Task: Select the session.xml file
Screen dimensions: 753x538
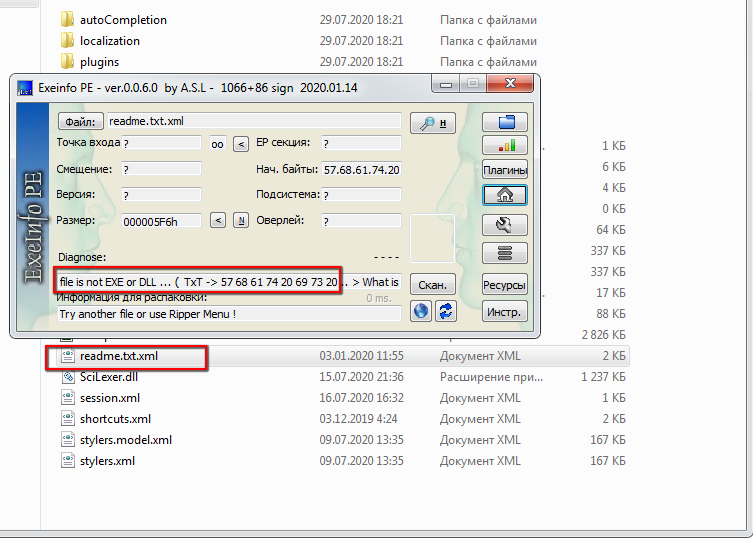Action: [110, 398]
